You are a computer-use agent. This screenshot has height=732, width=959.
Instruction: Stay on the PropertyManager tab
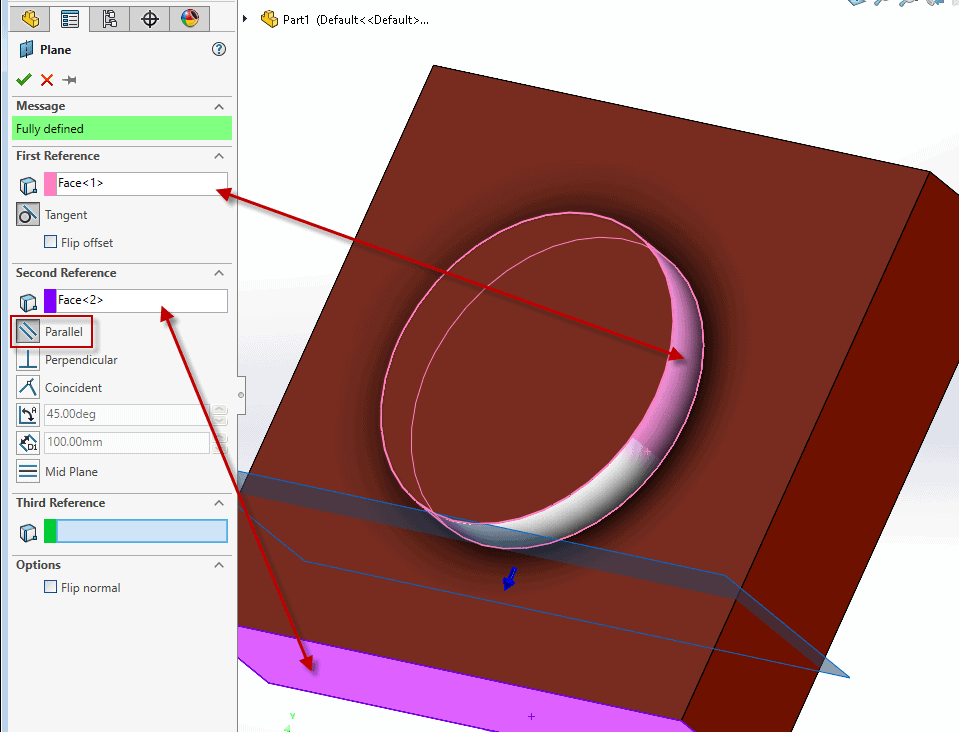(x=70, y=18)
